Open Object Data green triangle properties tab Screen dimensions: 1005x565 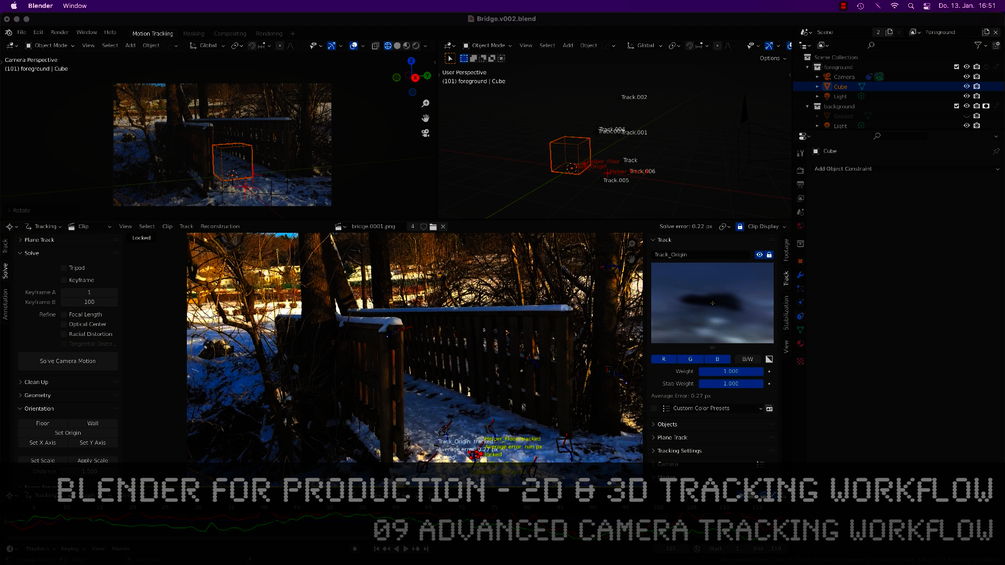(801, 330)
